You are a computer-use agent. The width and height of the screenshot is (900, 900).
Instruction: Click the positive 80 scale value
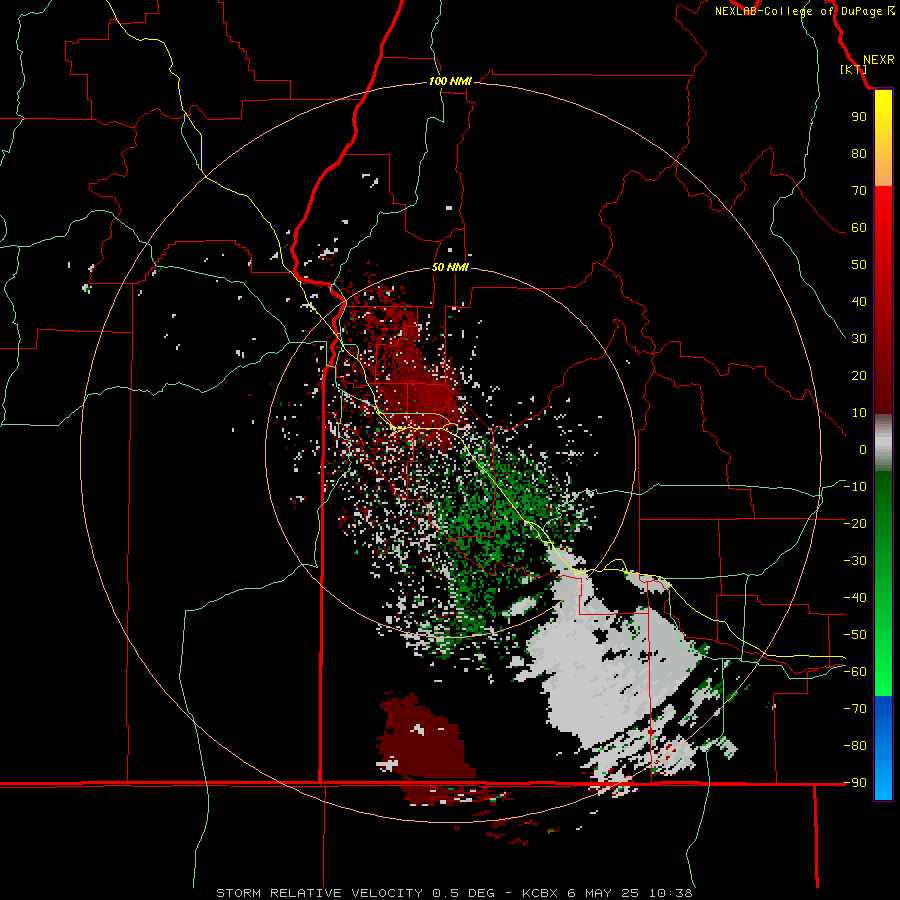[859, 153]
